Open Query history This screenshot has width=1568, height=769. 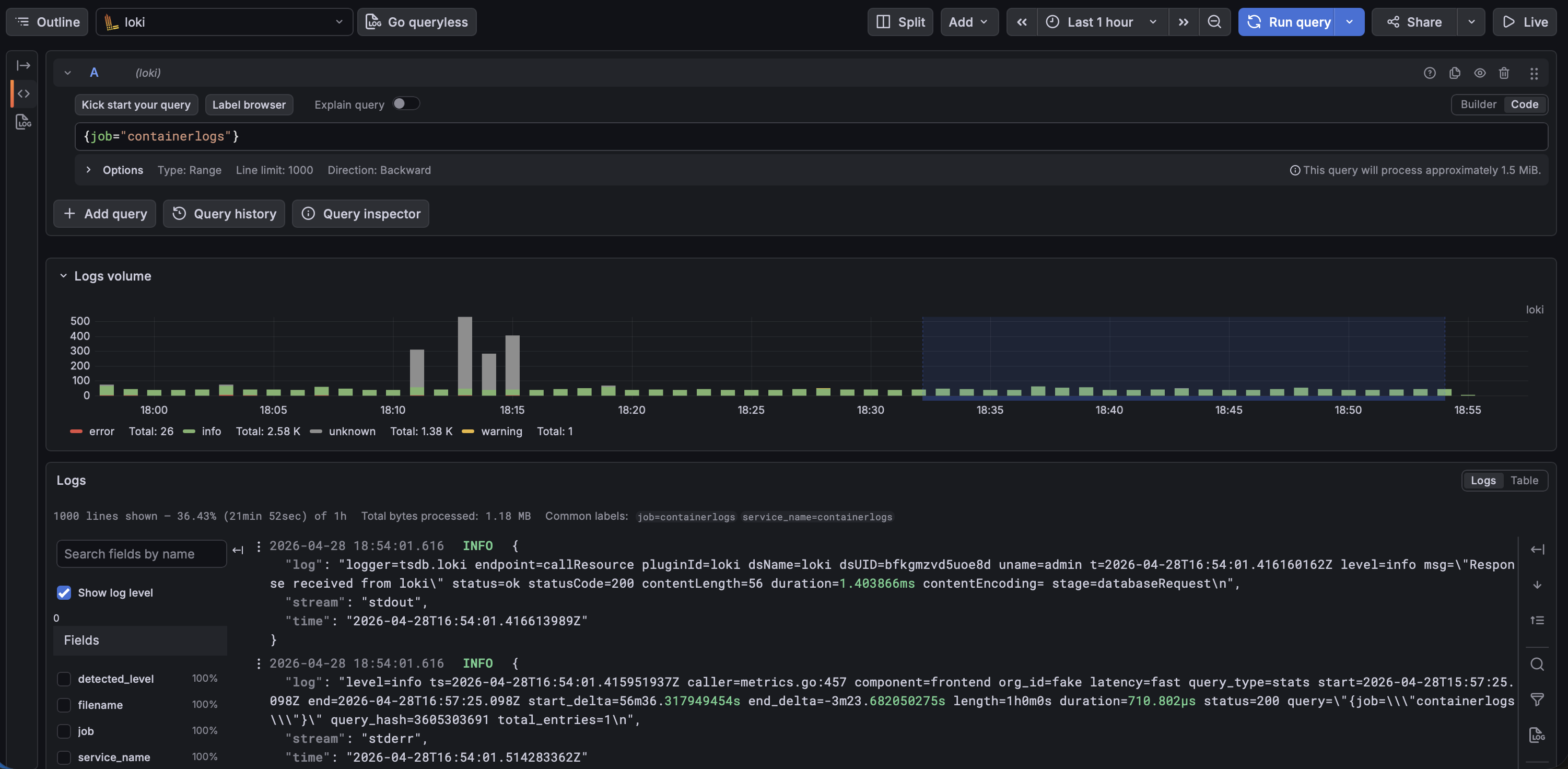pos(224,214)
